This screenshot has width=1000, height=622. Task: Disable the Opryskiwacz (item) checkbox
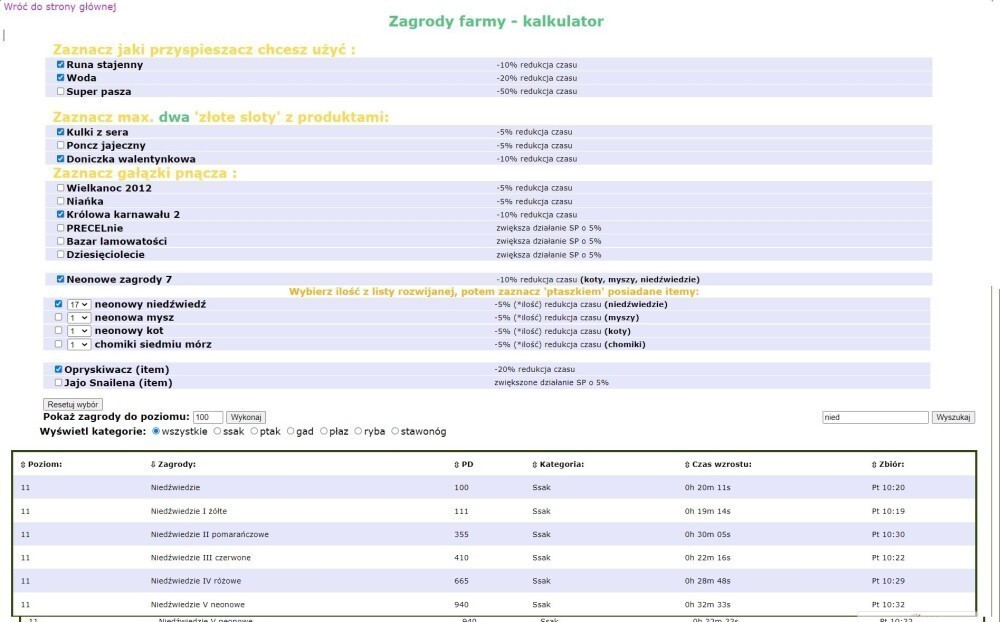click(x=60, y=369)
